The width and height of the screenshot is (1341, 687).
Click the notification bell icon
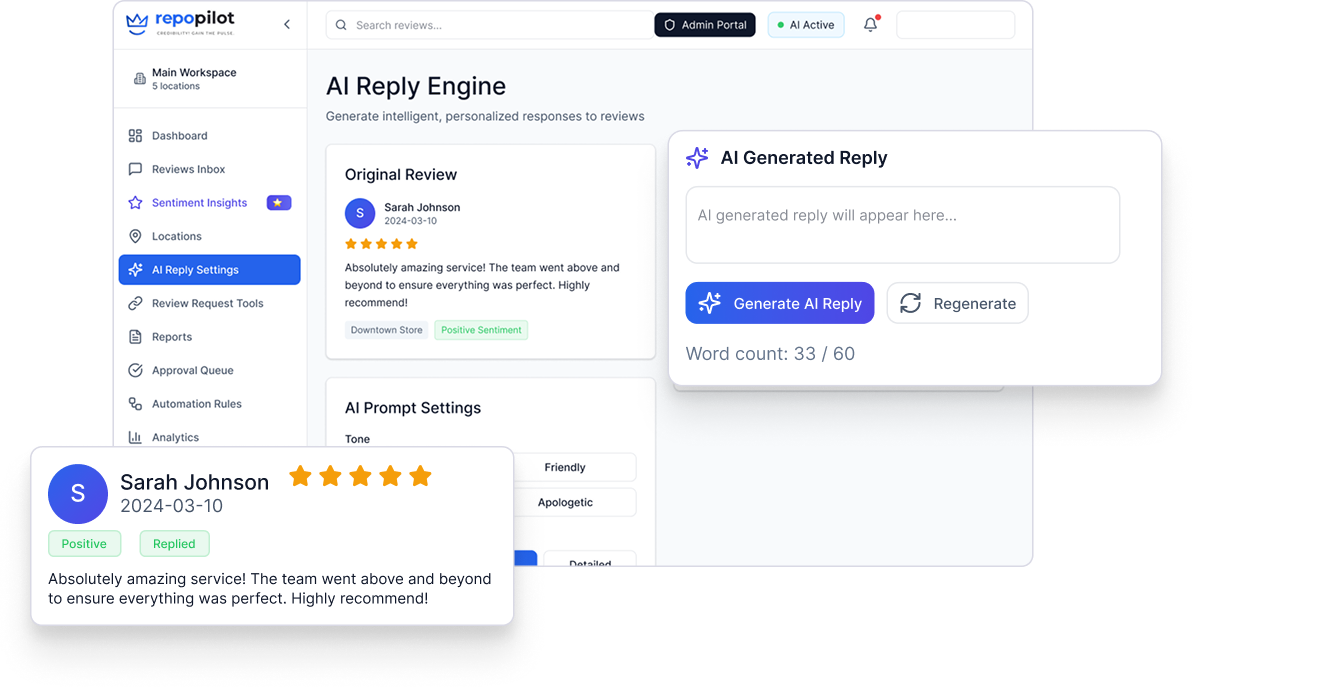pyautogui.click(x=869, y=24)
